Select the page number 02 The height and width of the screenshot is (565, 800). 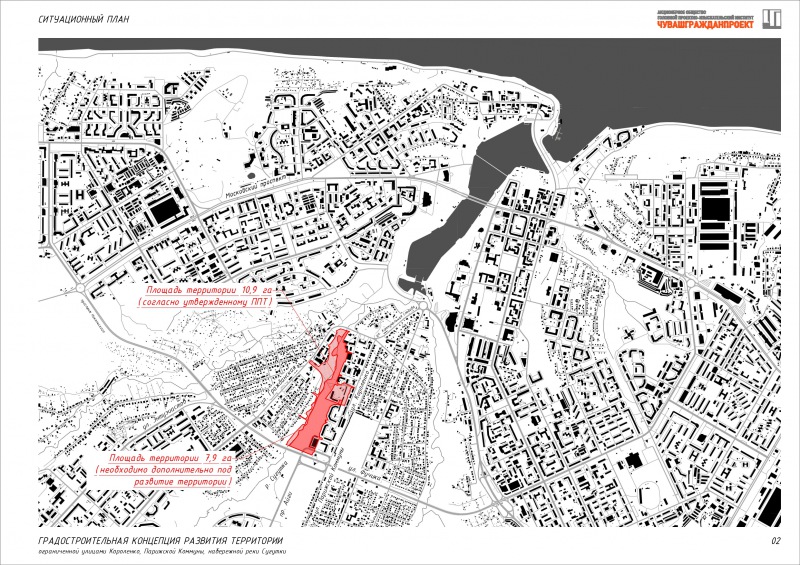click(x=774, y=542)
